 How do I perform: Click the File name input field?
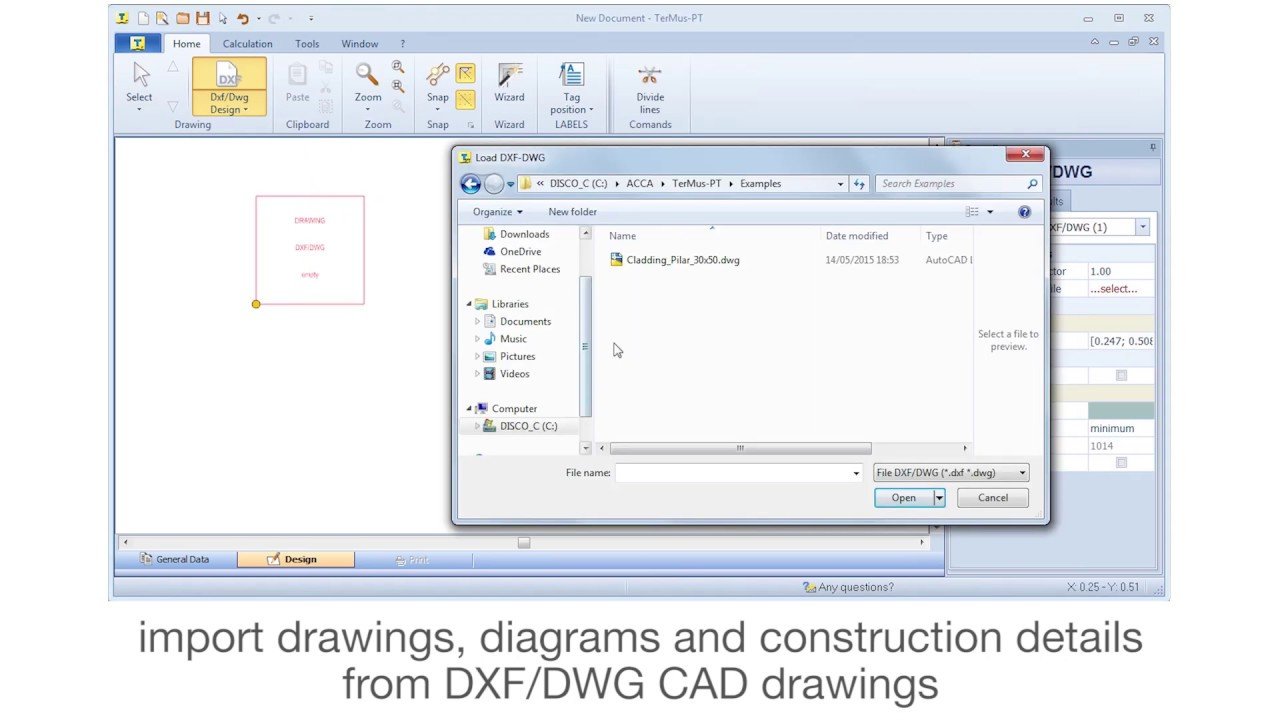pos(732,473)
